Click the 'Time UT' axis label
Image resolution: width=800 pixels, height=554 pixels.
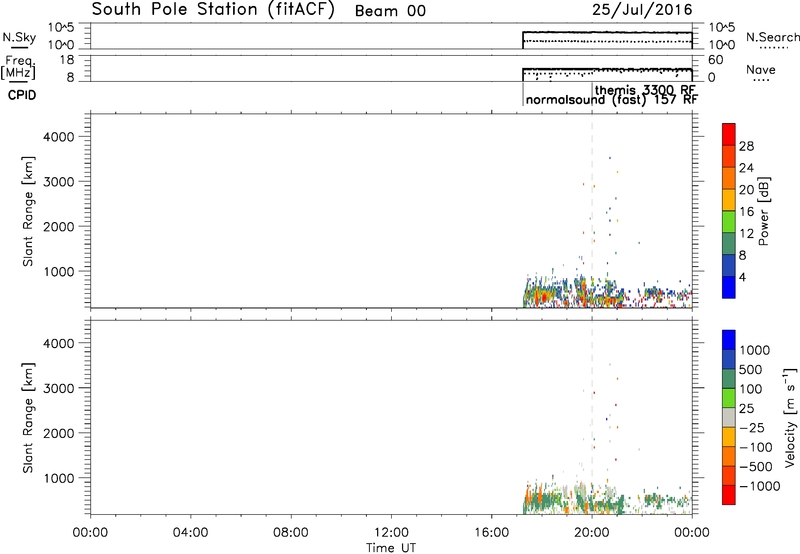[x=391, y=547]
